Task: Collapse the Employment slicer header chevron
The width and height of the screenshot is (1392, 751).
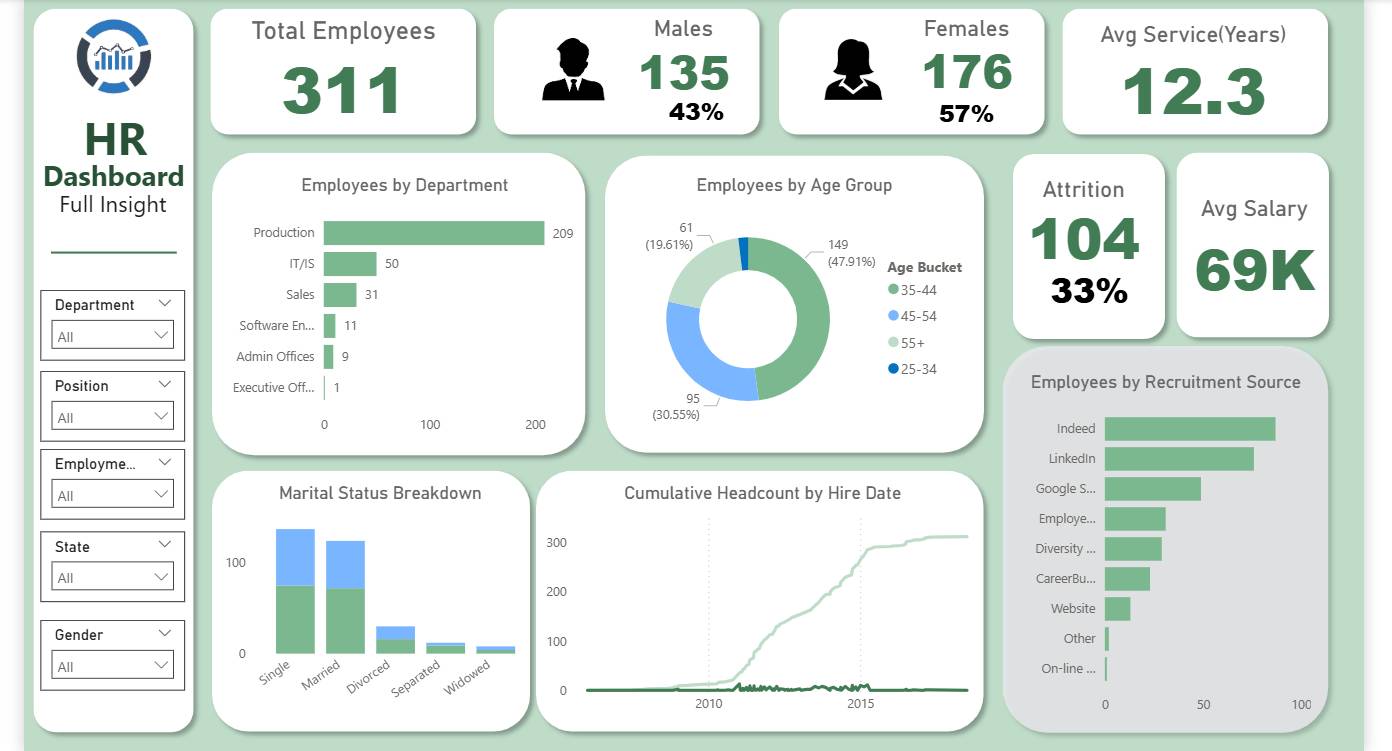Action: [165, 462]
